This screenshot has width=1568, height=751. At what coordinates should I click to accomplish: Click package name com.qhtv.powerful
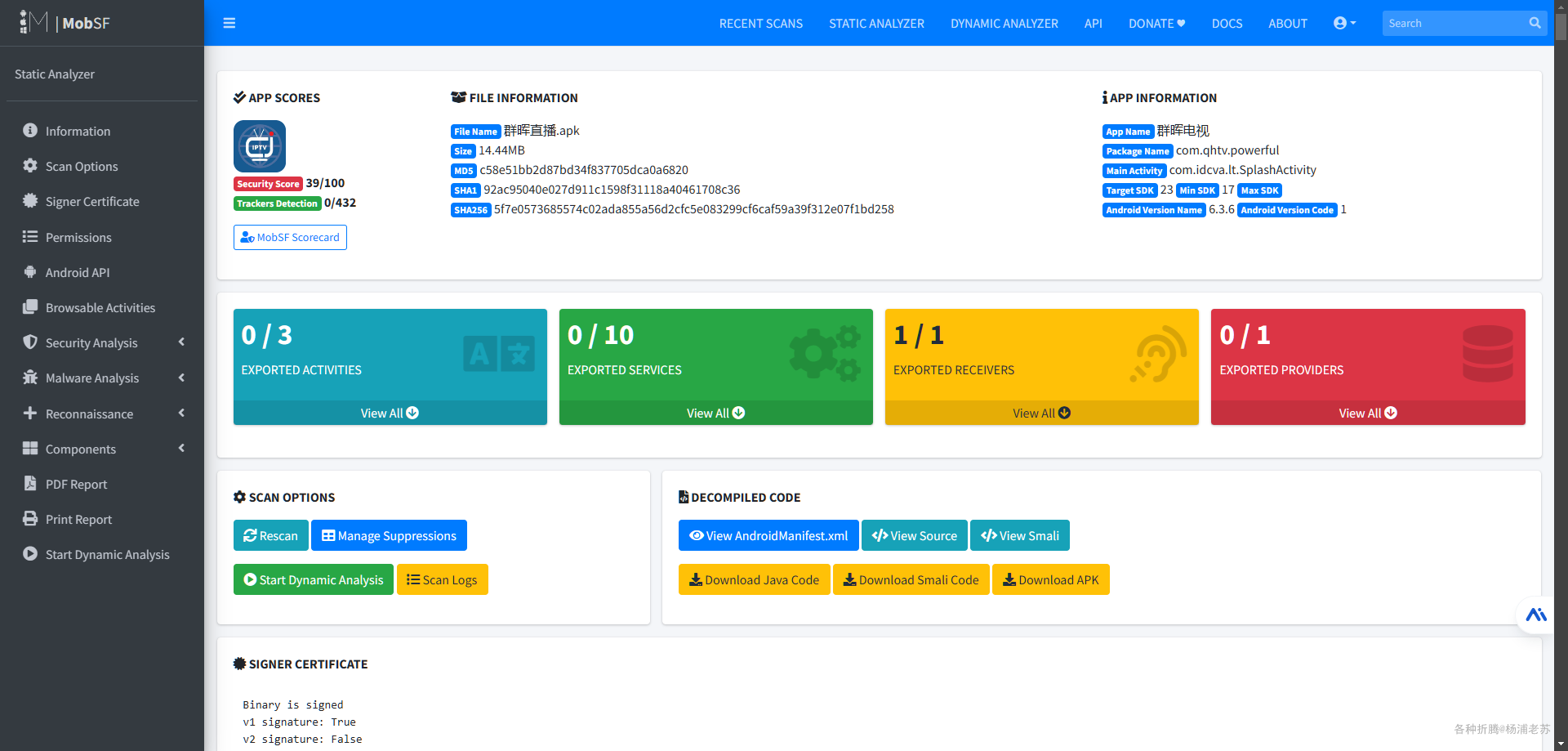(x=1227, y=150)
